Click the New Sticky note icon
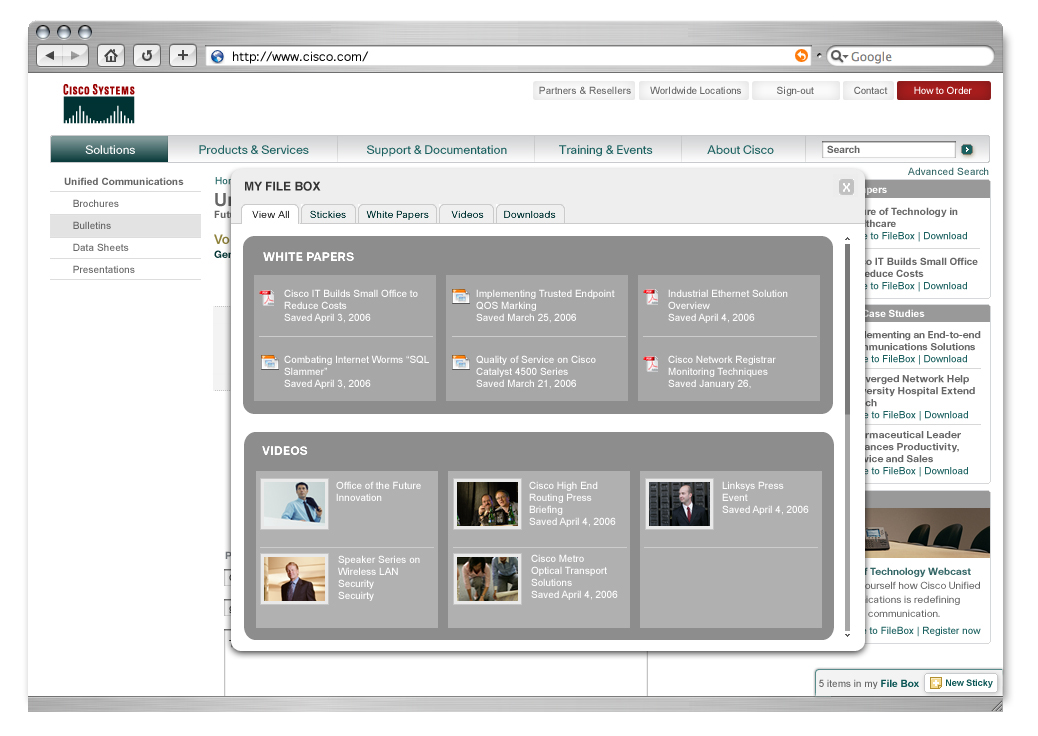The width and height of the screenshot is (1038, 736). tap(935, 683)
